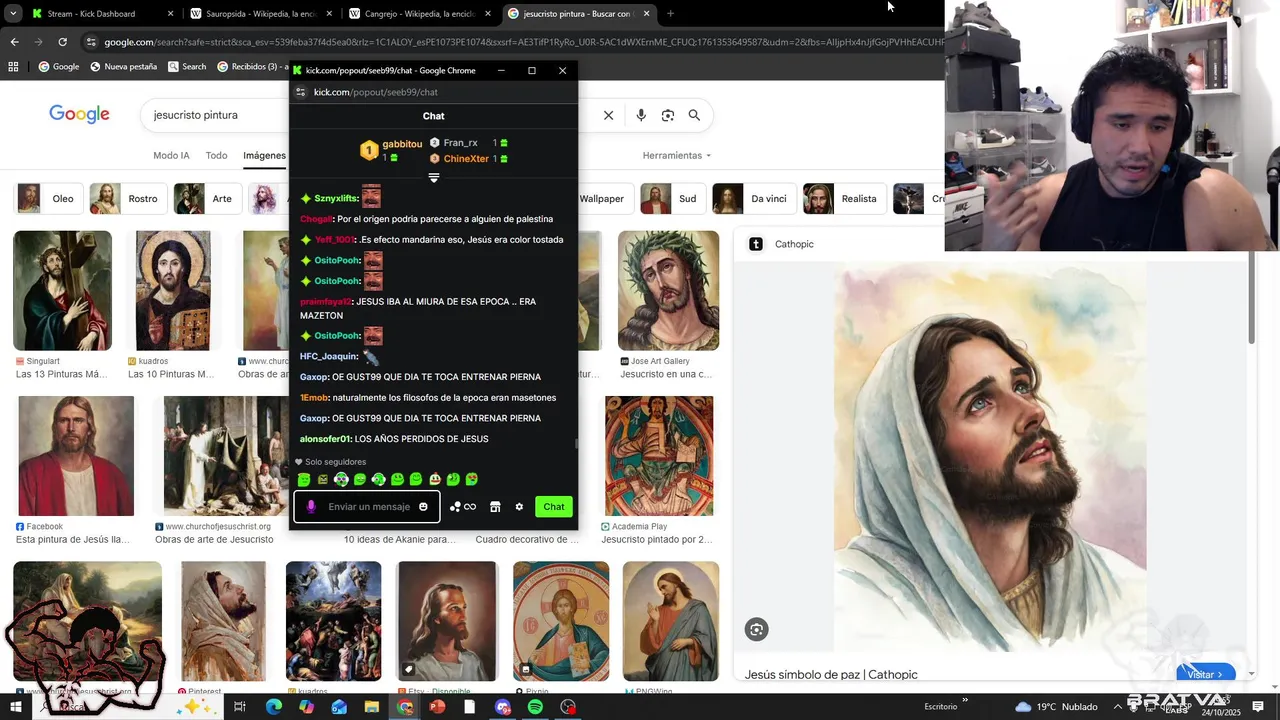Click the purple microphone icon in chat

click(311, 507)
